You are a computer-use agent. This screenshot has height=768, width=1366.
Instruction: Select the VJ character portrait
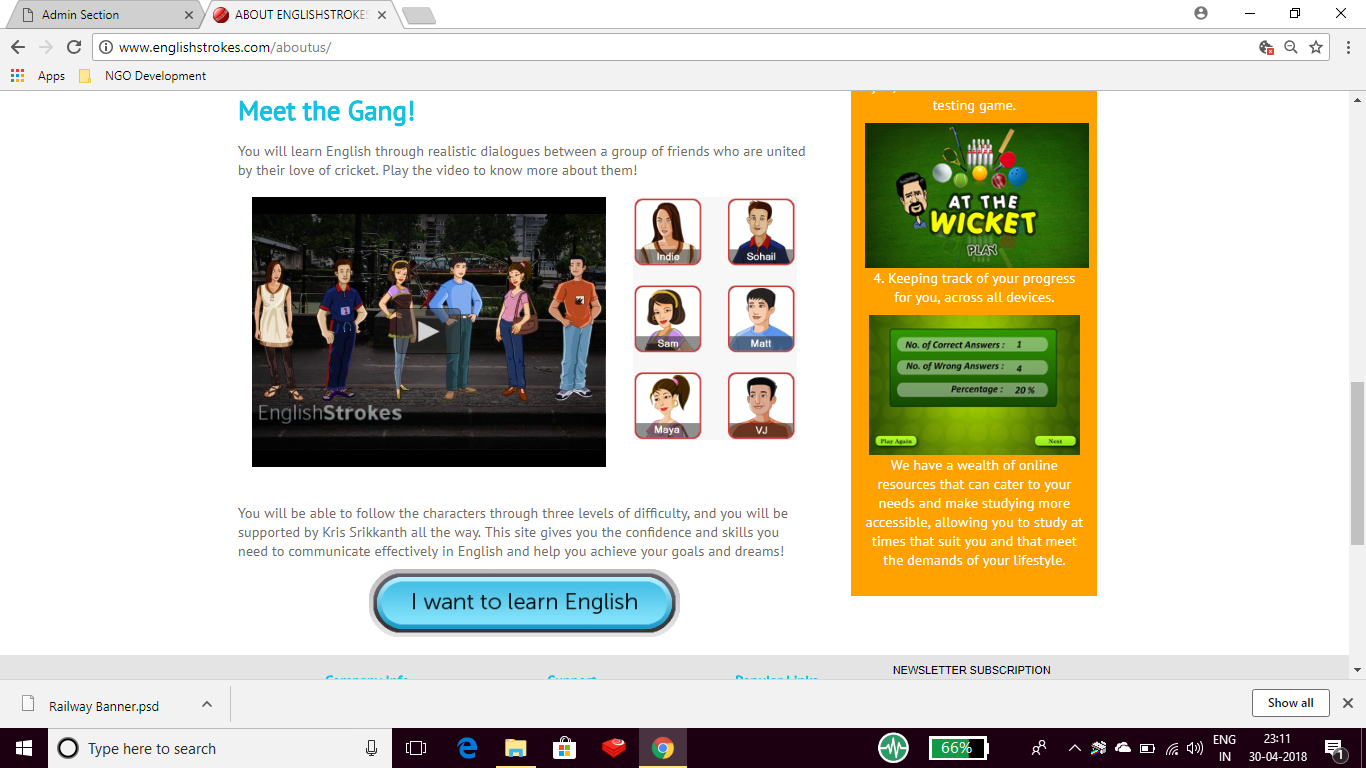pyautogui.click(x=761, y=406)
